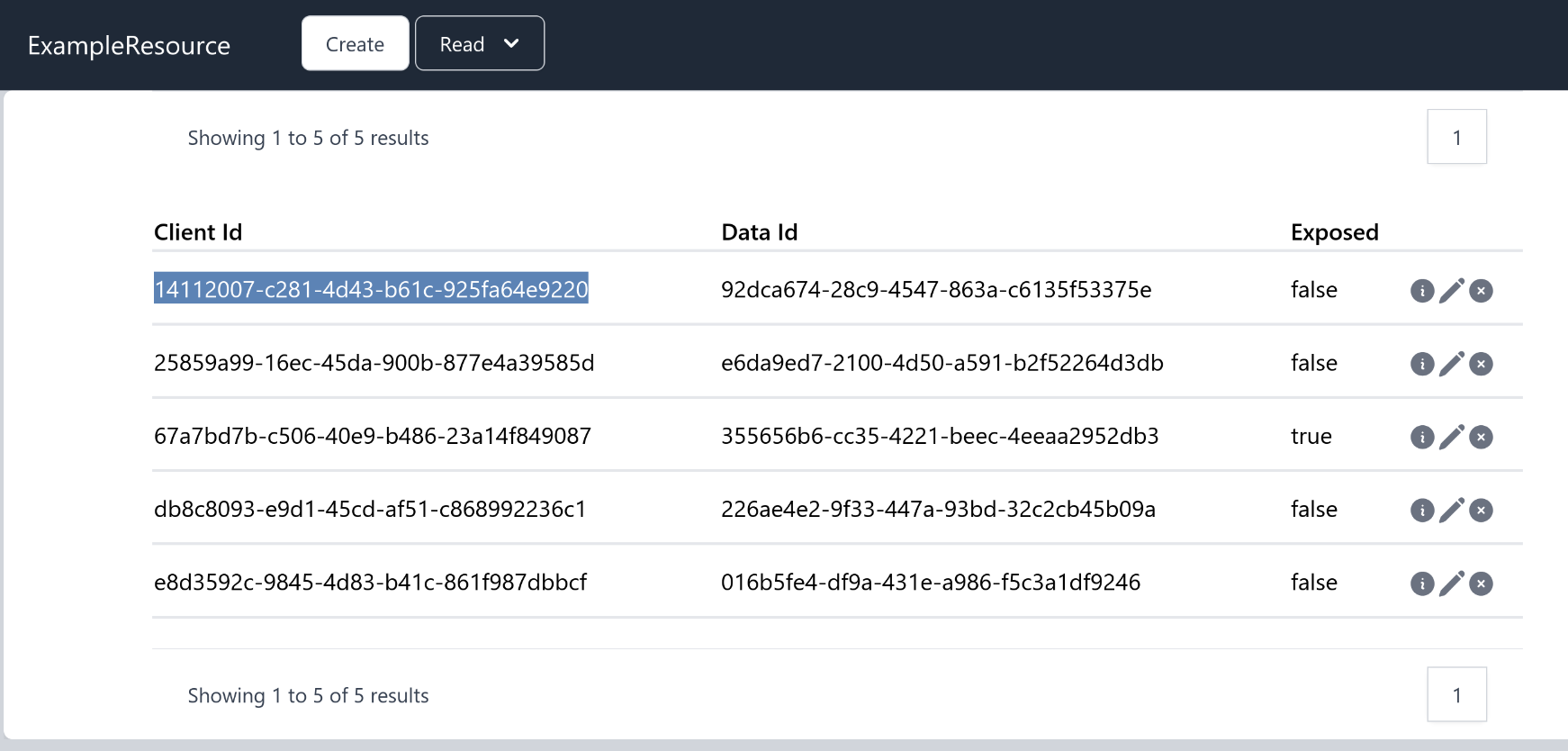The height and width of the screenshot is (751, 1568).
Task: Delete the 14112007-c281 row
Action: tap(1481, 291)
